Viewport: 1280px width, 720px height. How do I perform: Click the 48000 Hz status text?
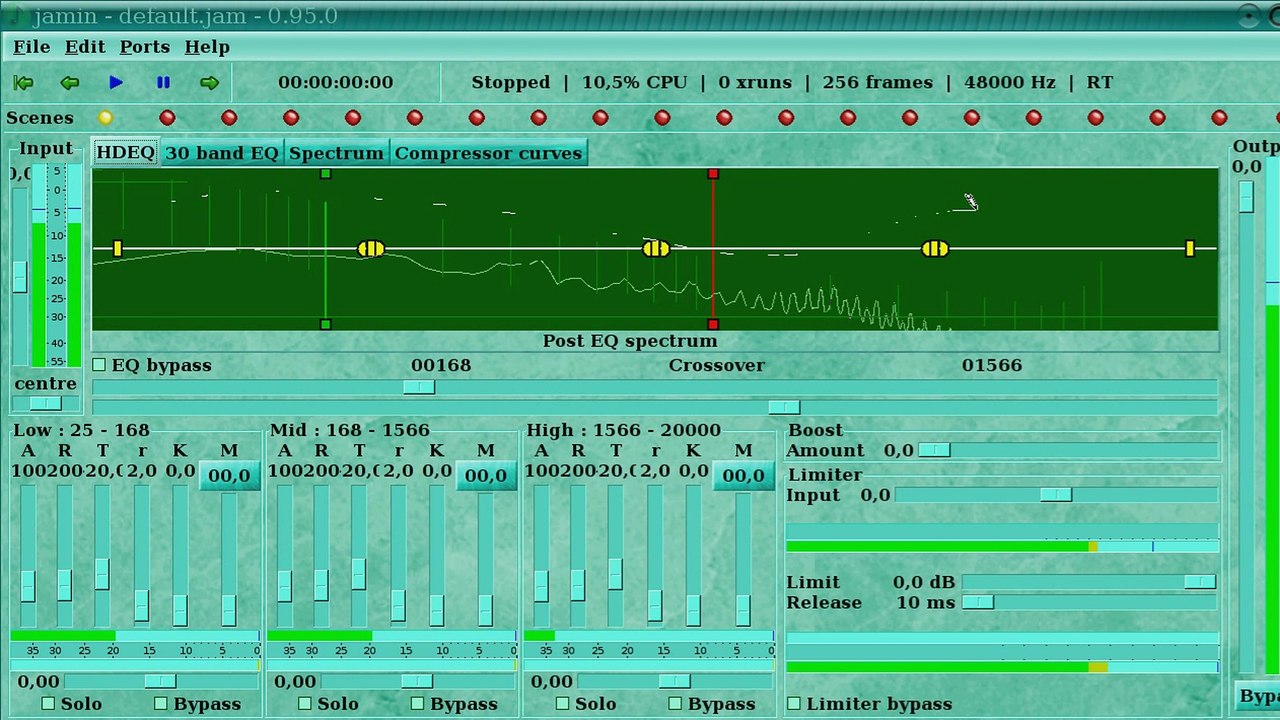(1009, 83)
